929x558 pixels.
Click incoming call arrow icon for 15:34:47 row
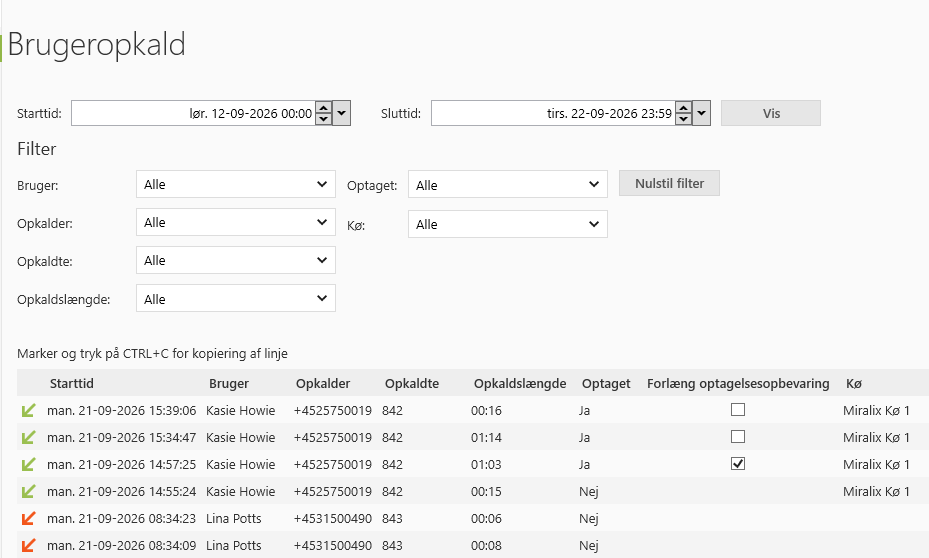(28, 438)
